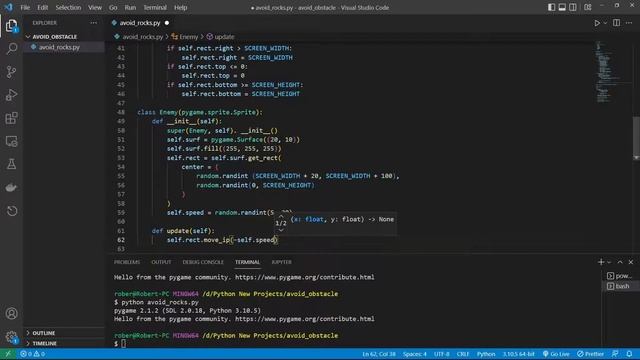Toggle the bottom panel layout icon
This screenshot has width=640, height=360.
[562, 7]
